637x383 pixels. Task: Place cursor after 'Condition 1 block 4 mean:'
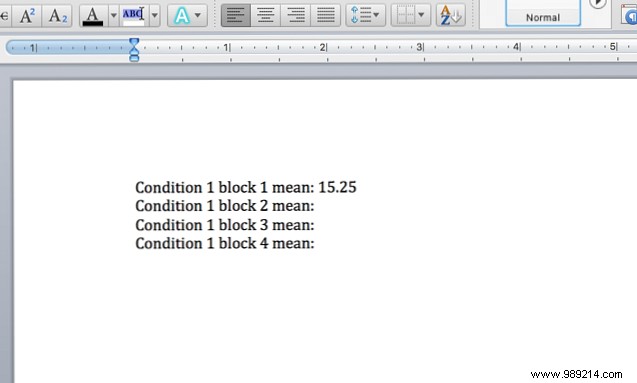[x=315, y=243]
